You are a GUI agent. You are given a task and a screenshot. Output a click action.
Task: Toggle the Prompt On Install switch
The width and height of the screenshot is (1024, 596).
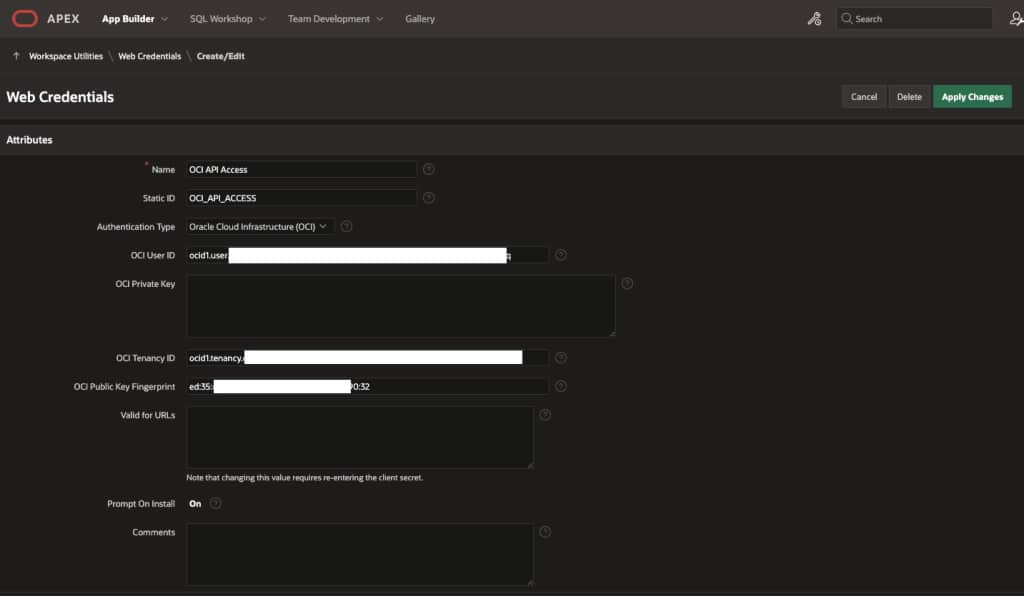click(195, 504)
